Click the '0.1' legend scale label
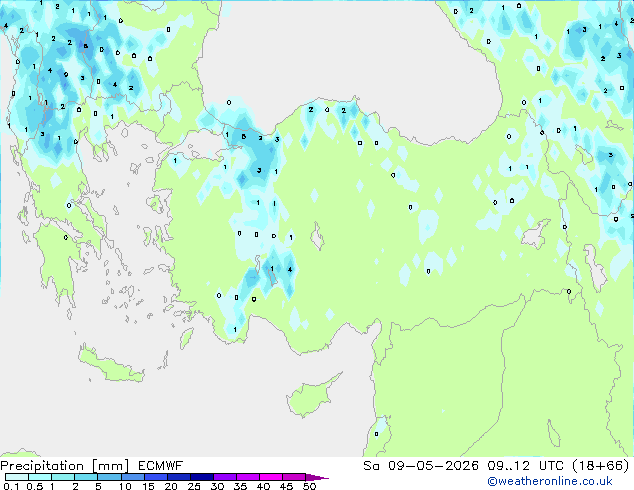Viewport: 634px width, 490px height. pos(11,486)
